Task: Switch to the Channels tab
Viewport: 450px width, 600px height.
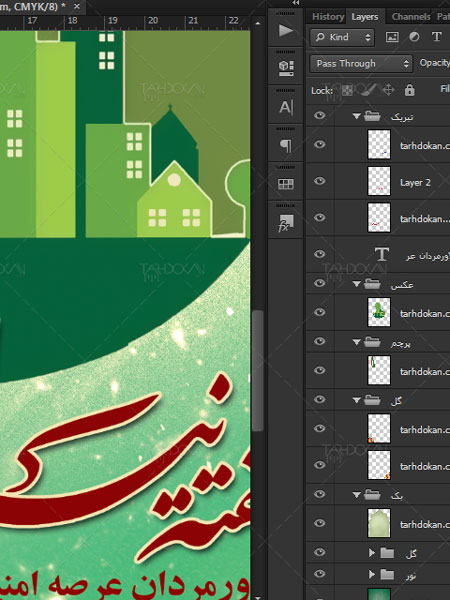Action: click(x=411, y=16)
